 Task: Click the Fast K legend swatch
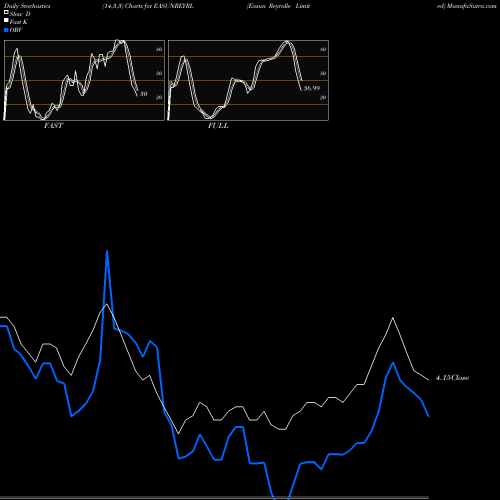click(6, 20)
